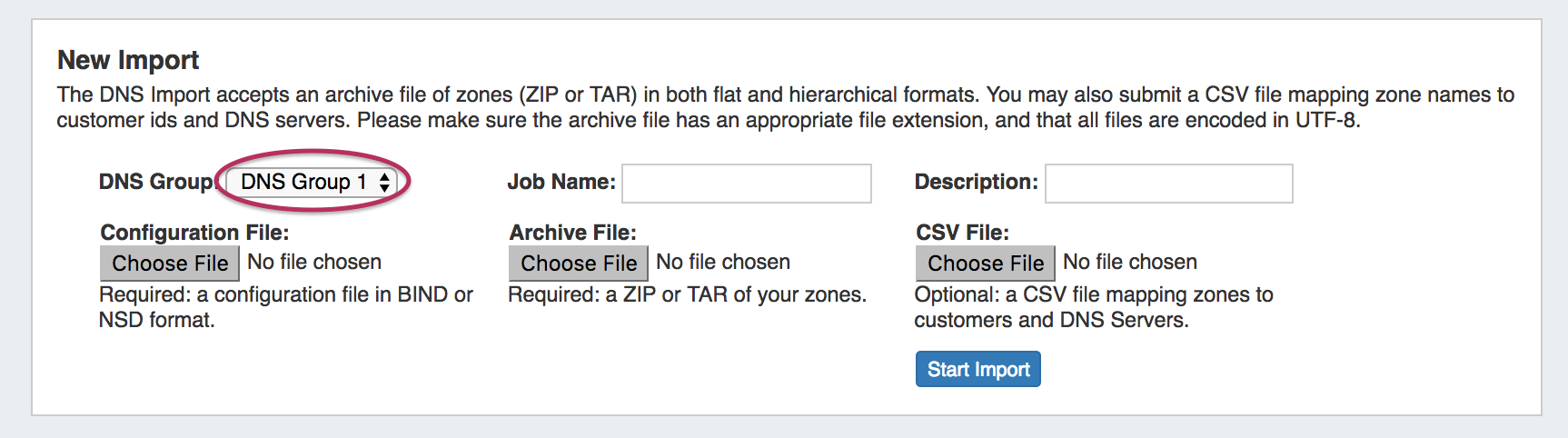This screenshot has height=438, width=1568.
Task: Choose File for Archive File
Action: pos(579,264)
